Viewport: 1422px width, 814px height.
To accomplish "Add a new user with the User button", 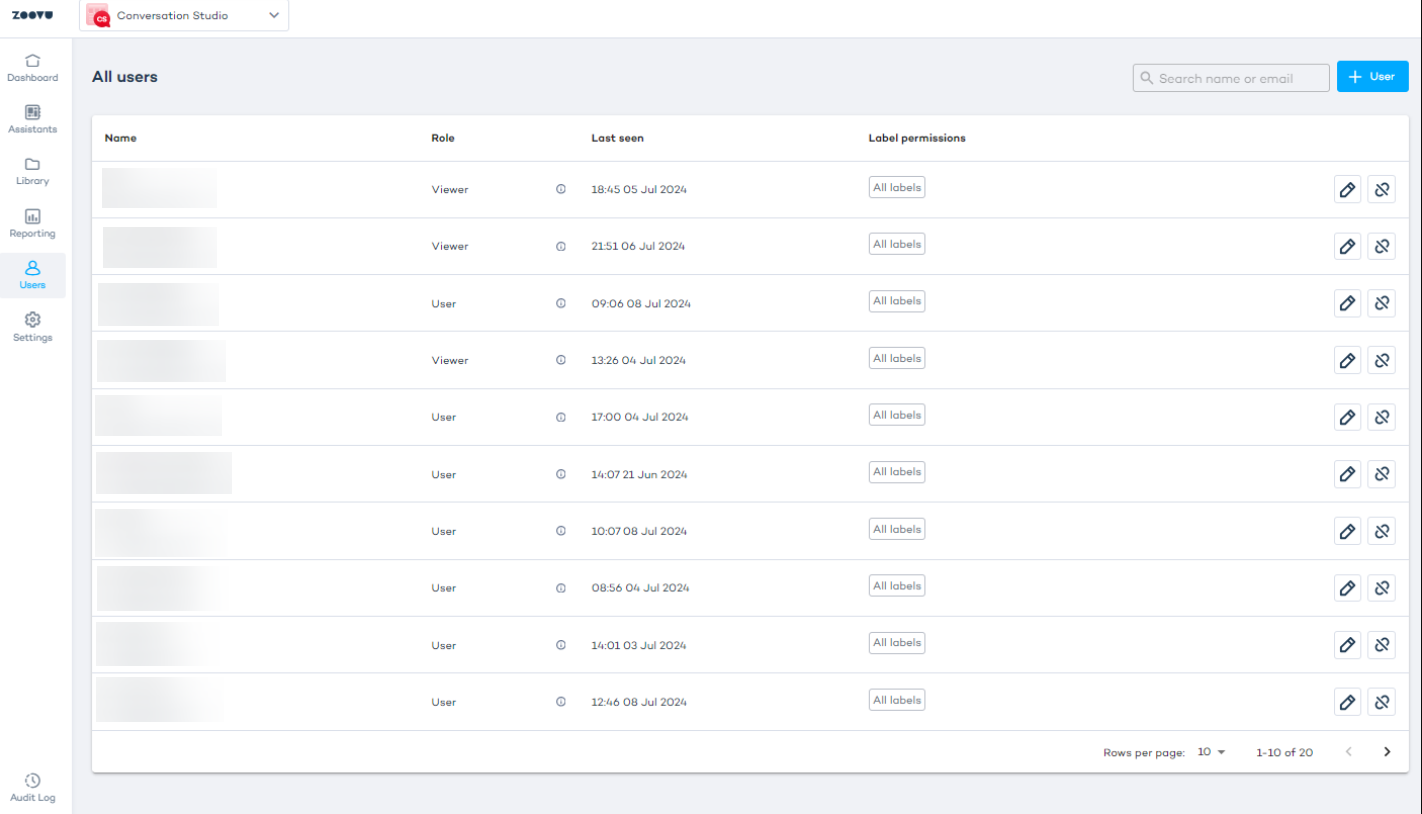I will click(x=1372, y=77).
